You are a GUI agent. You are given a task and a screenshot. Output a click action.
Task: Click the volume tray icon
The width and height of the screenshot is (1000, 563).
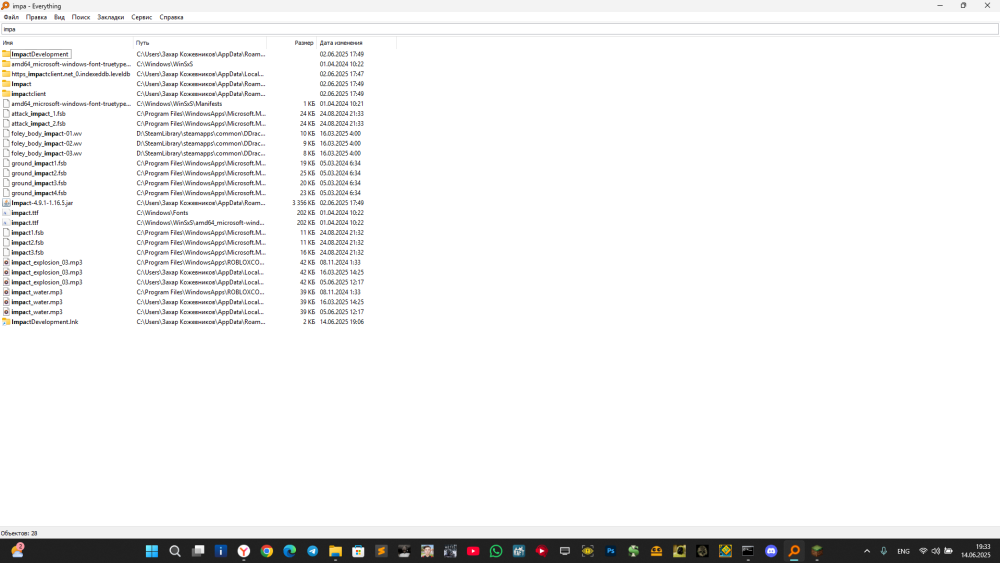click(936, 551)
